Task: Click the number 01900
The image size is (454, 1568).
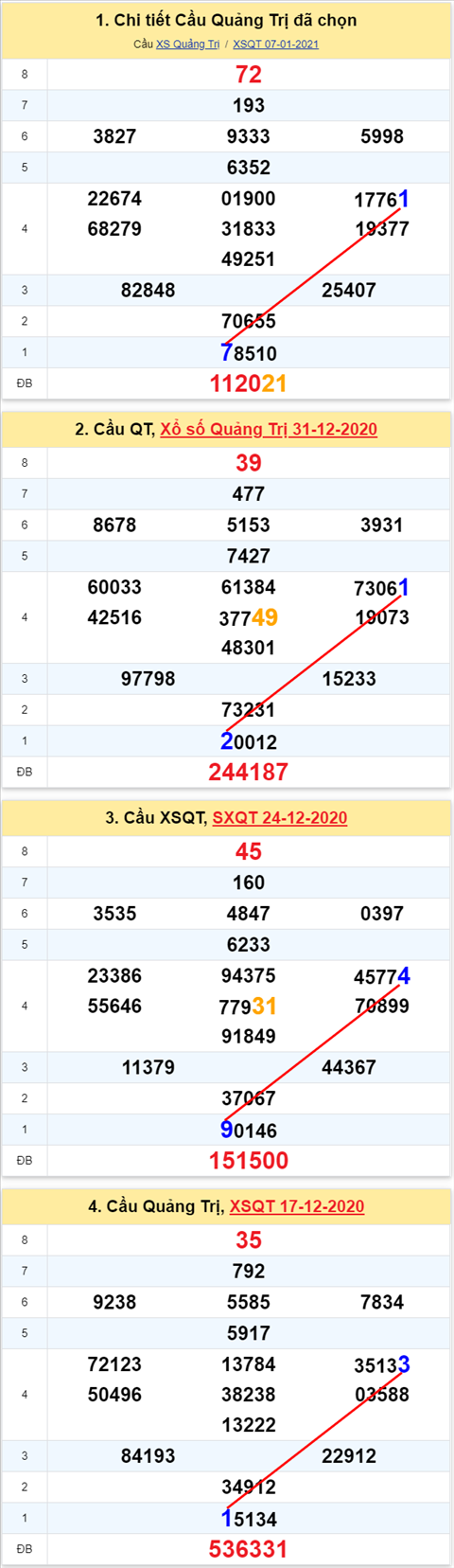Action: pyautogui.click(x=249, y=198)
